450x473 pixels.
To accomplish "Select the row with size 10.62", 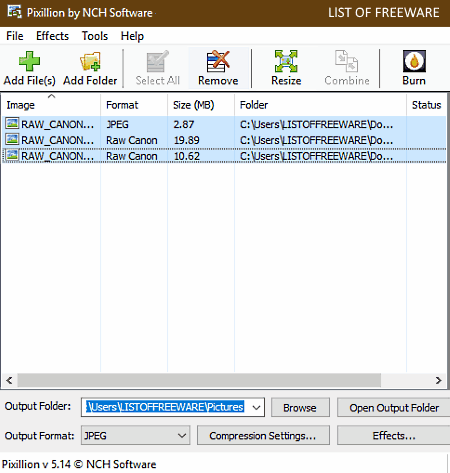I will 224,156.
